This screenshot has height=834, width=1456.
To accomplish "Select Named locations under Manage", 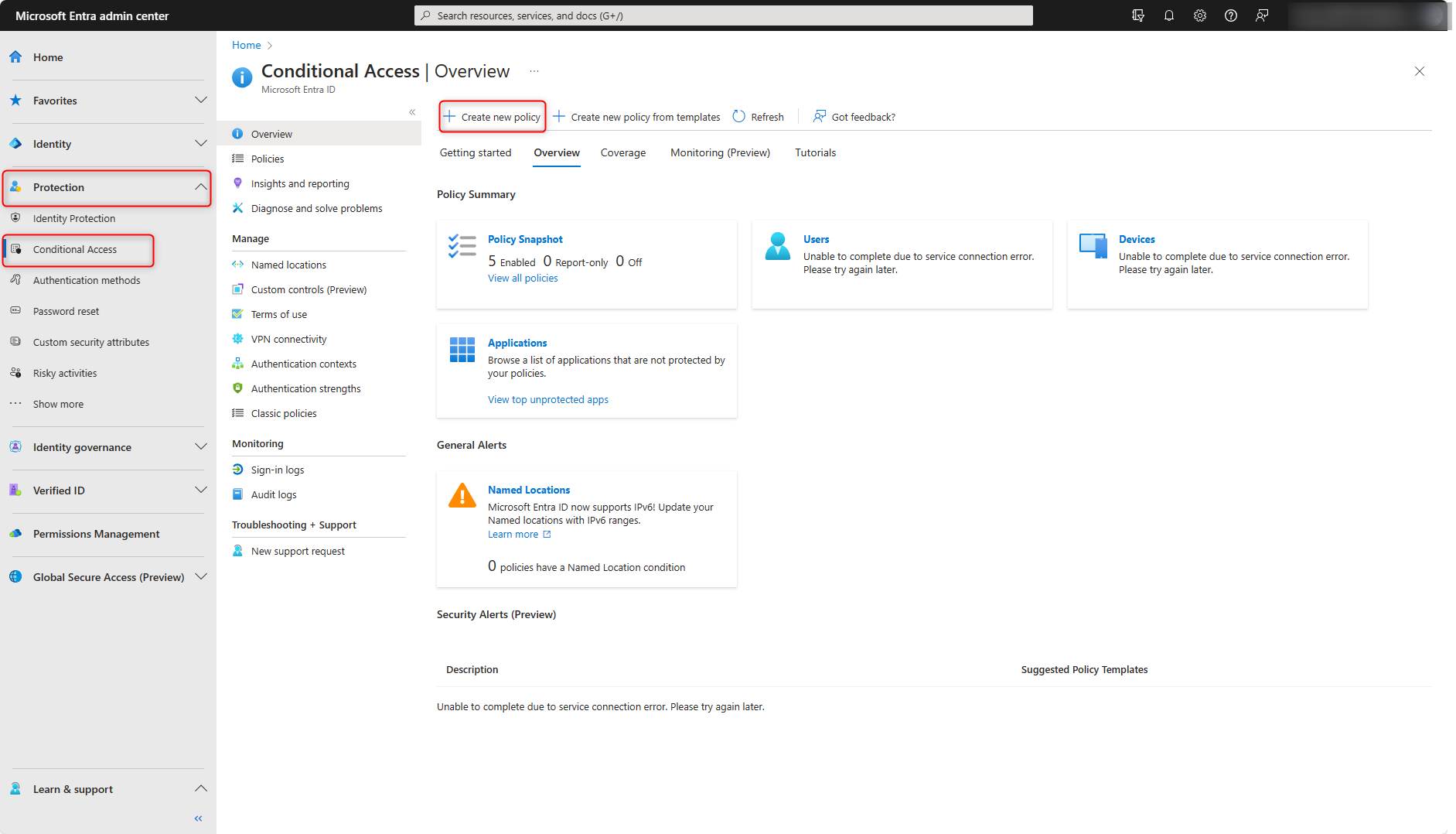I will click(288, 264).
